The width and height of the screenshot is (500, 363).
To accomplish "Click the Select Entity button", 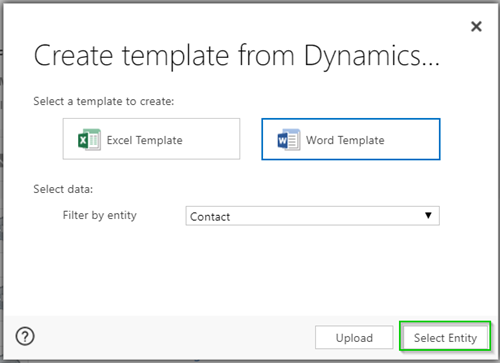I will point(445,337).
